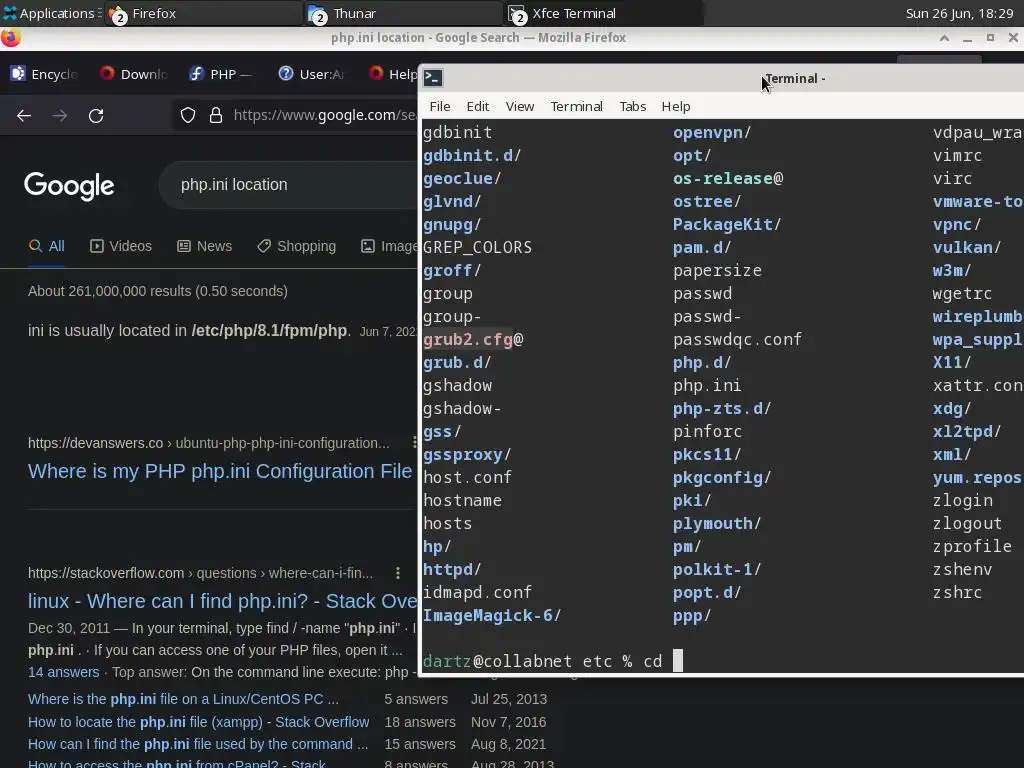Click passwd in the terminal listing
Viewport: 1024px width, 768px height.
[703, 293]
